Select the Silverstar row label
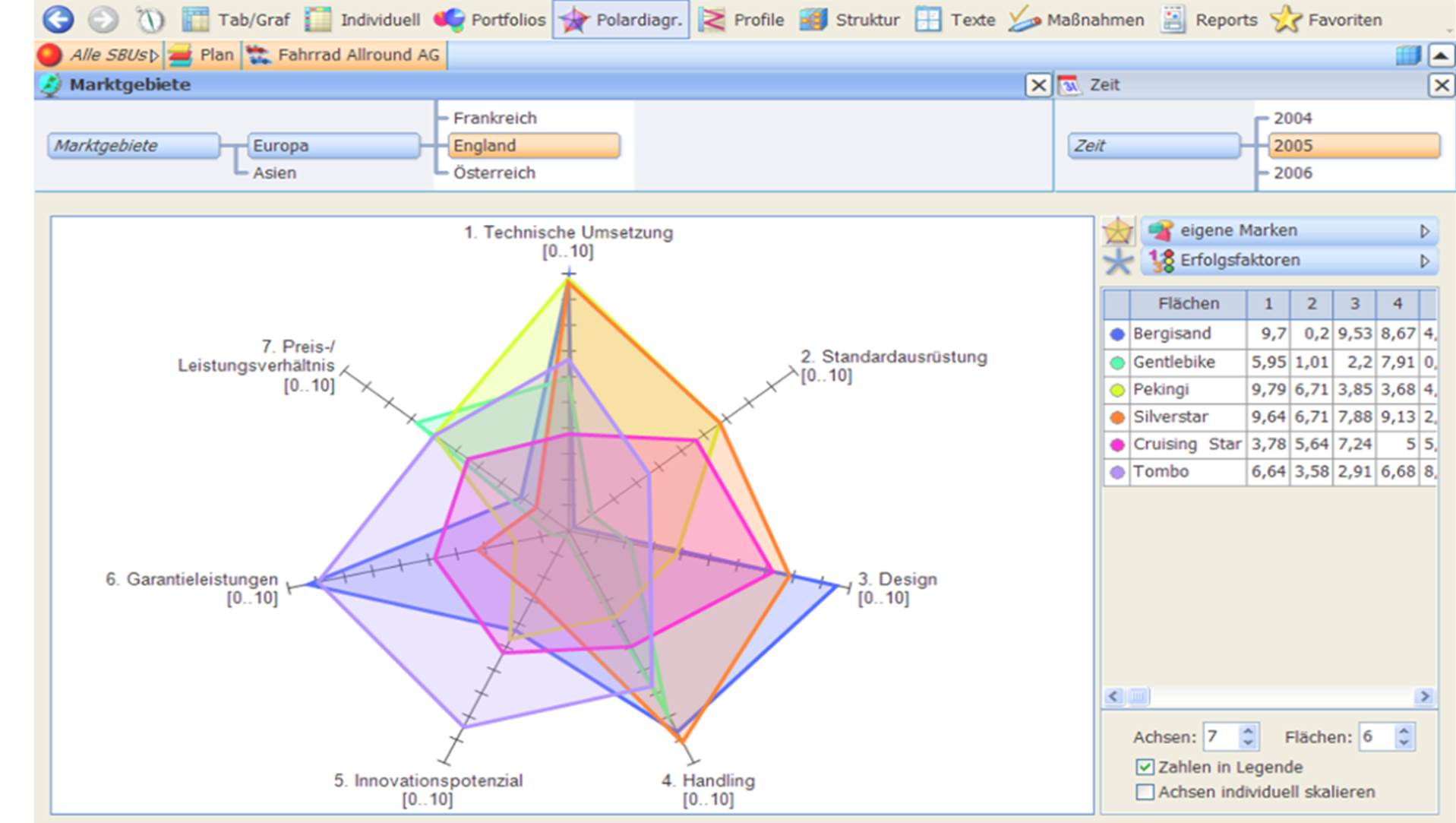This screenshot has height=823, width=1456. click(1170, 417)
